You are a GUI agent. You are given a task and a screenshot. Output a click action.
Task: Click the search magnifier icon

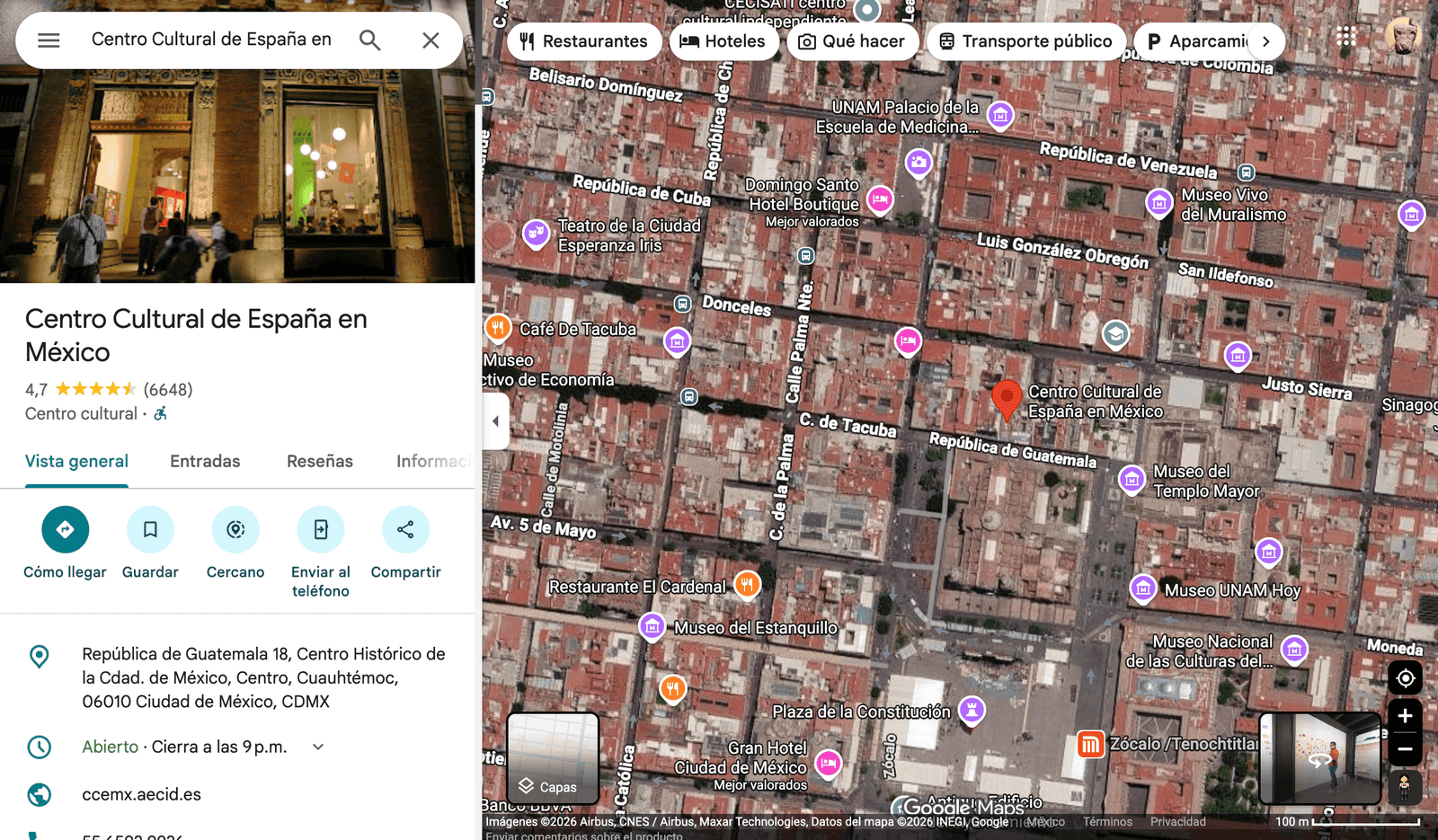369,40
